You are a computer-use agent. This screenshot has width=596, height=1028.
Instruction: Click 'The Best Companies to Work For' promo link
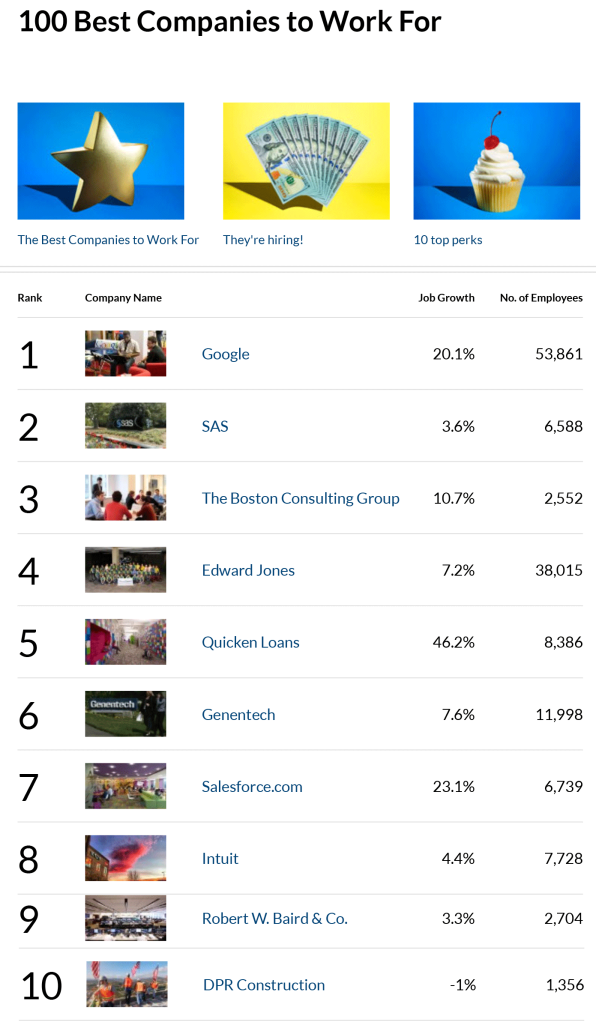tap(108, 240)
